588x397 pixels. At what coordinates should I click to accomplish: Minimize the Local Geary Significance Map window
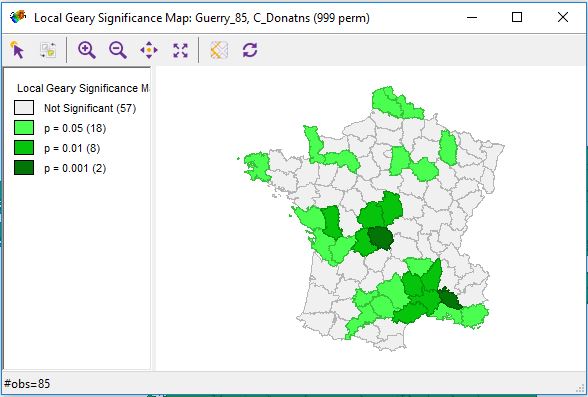(472, 17)
